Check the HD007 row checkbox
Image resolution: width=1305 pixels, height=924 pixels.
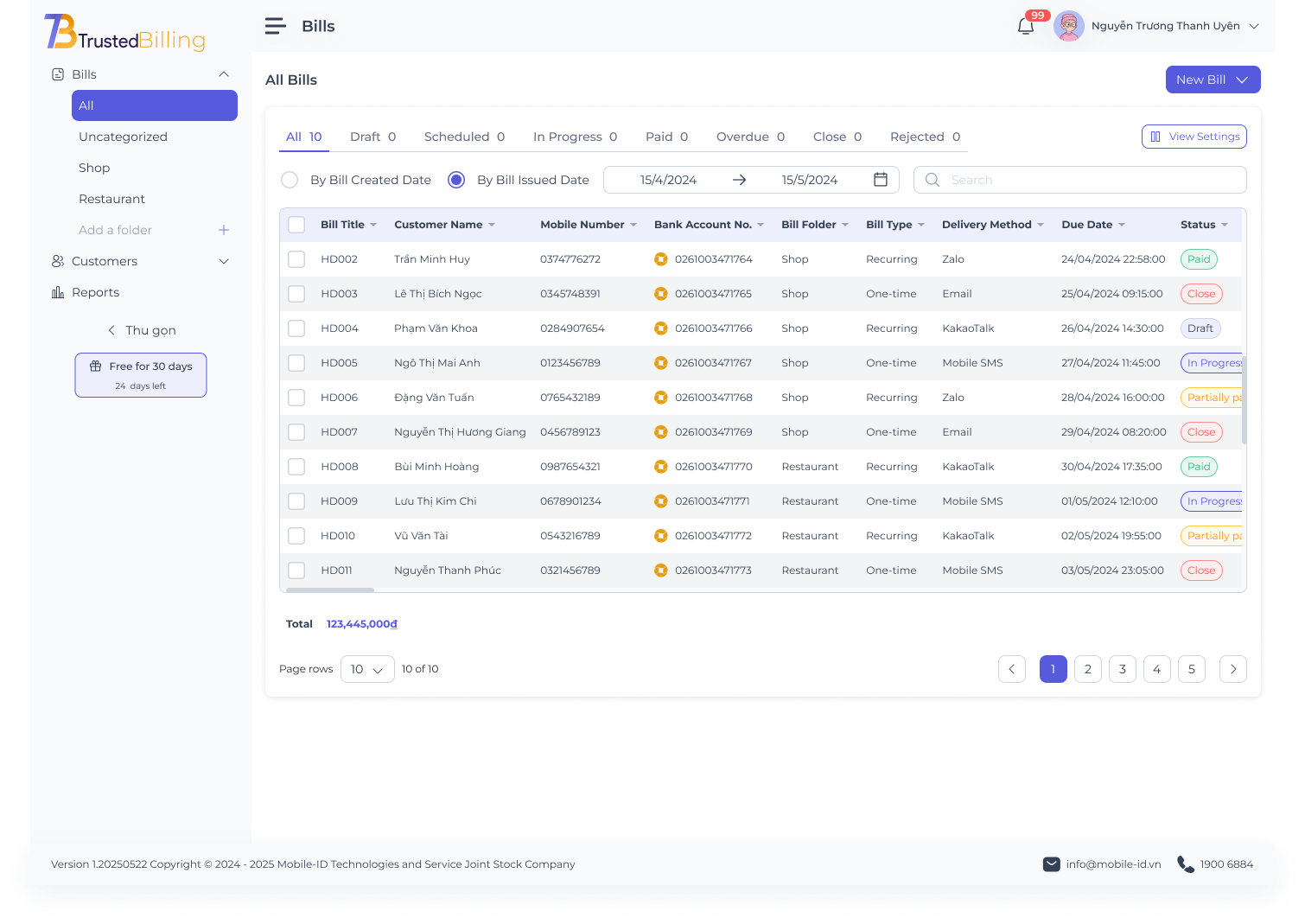[x=296, y=432]
